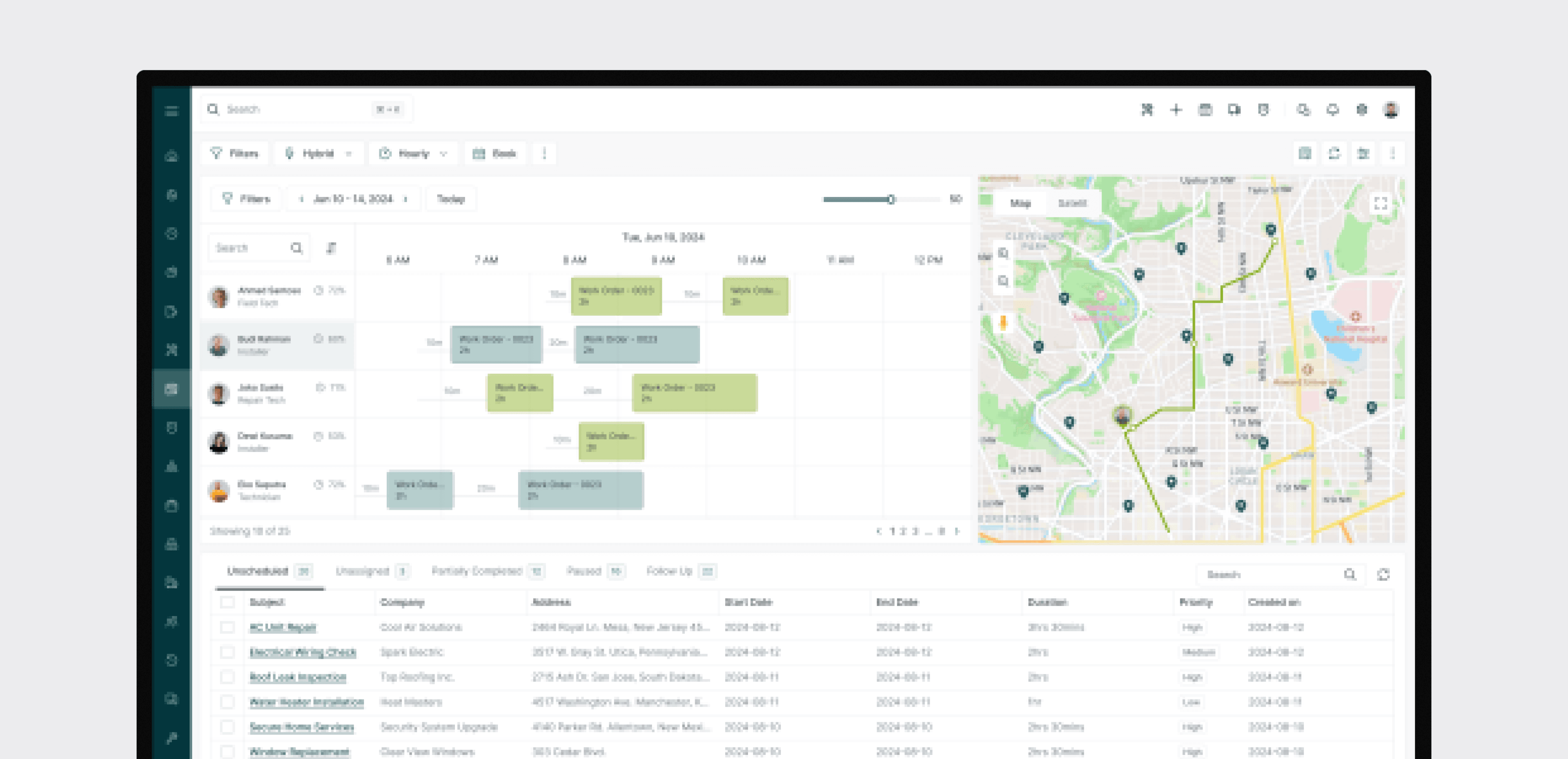Go to next week with right chevron
The image size is (1568, 759).
click(x=406, y=199)
